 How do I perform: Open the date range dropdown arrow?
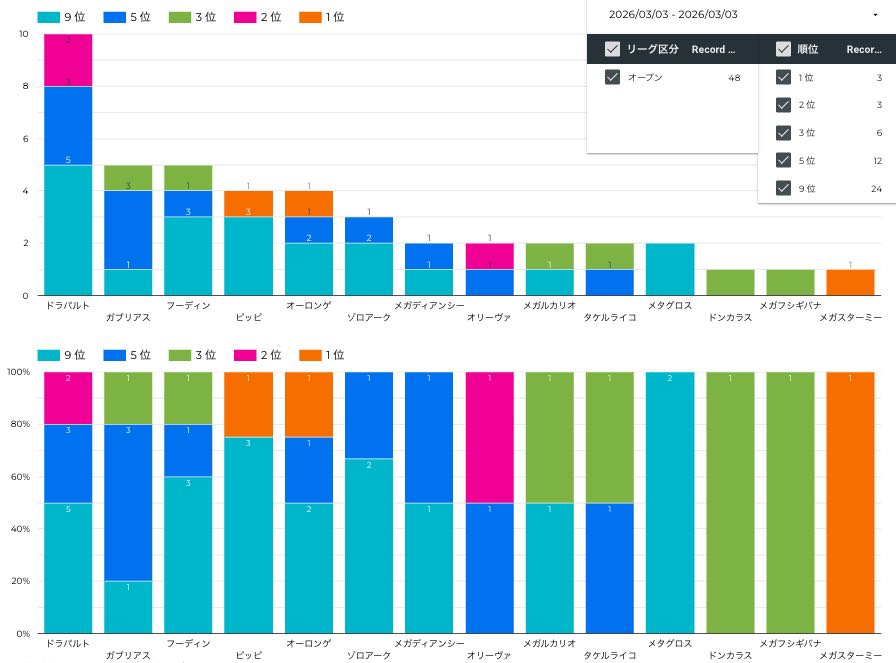point(875,15)
